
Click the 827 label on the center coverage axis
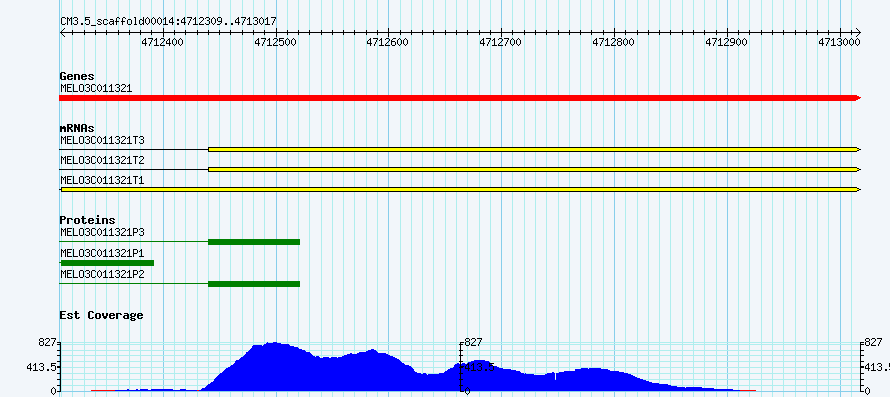[473, 342]
